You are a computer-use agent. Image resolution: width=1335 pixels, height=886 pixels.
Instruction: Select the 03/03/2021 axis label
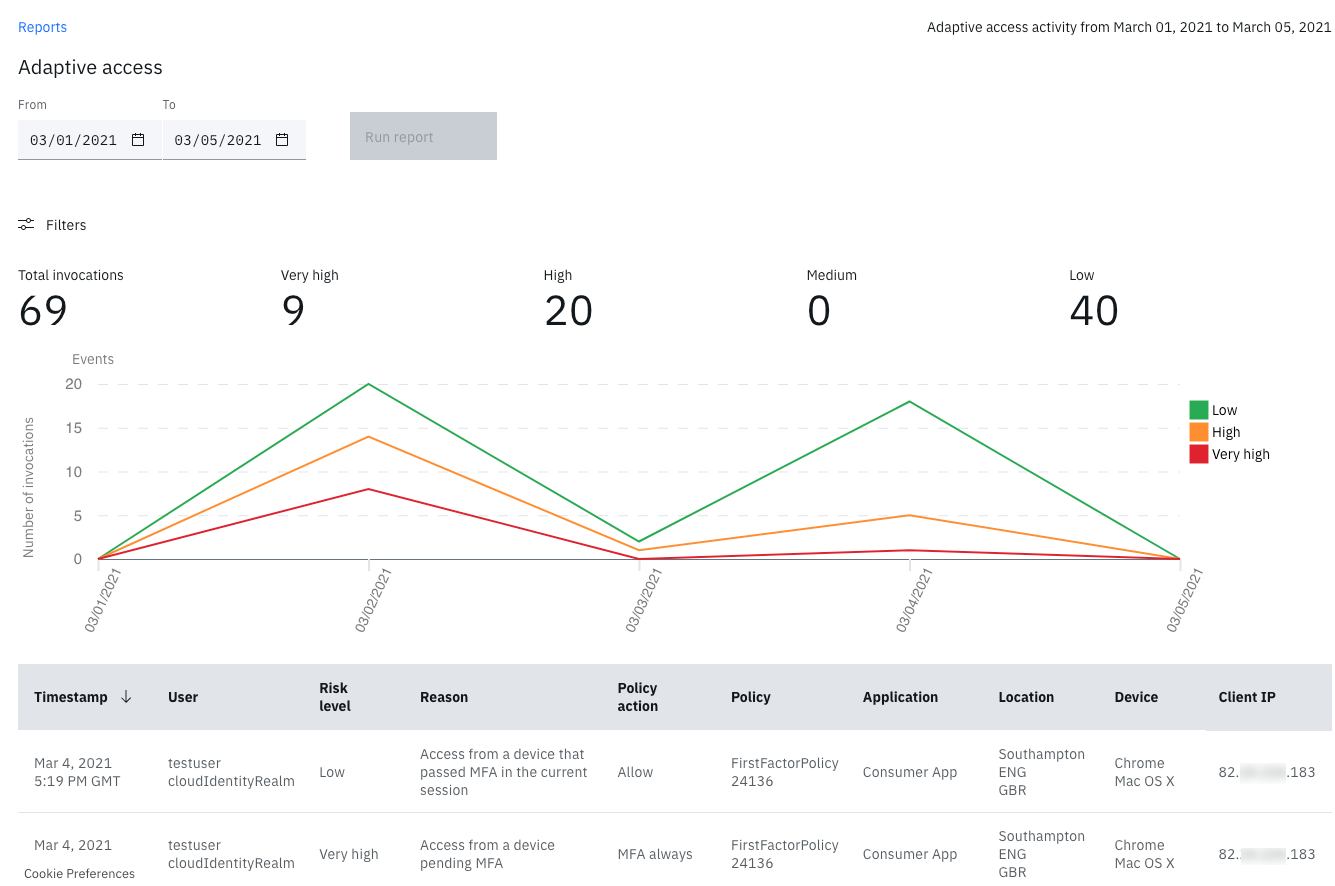pos(644,600)
